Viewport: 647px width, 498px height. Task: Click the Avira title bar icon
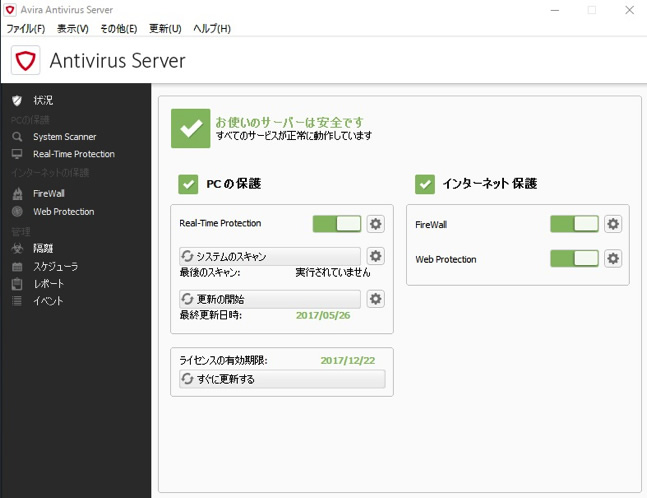click(10, 10)
